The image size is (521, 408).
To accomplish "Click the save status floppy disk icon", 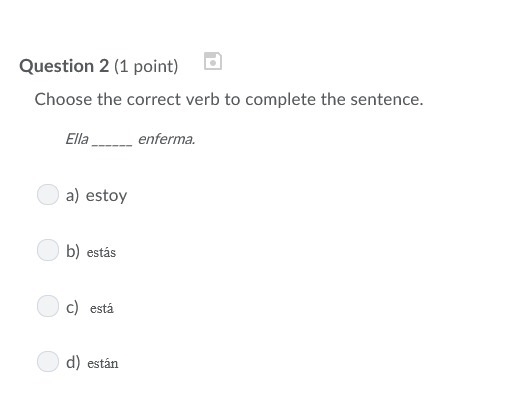I will [213, 61].
